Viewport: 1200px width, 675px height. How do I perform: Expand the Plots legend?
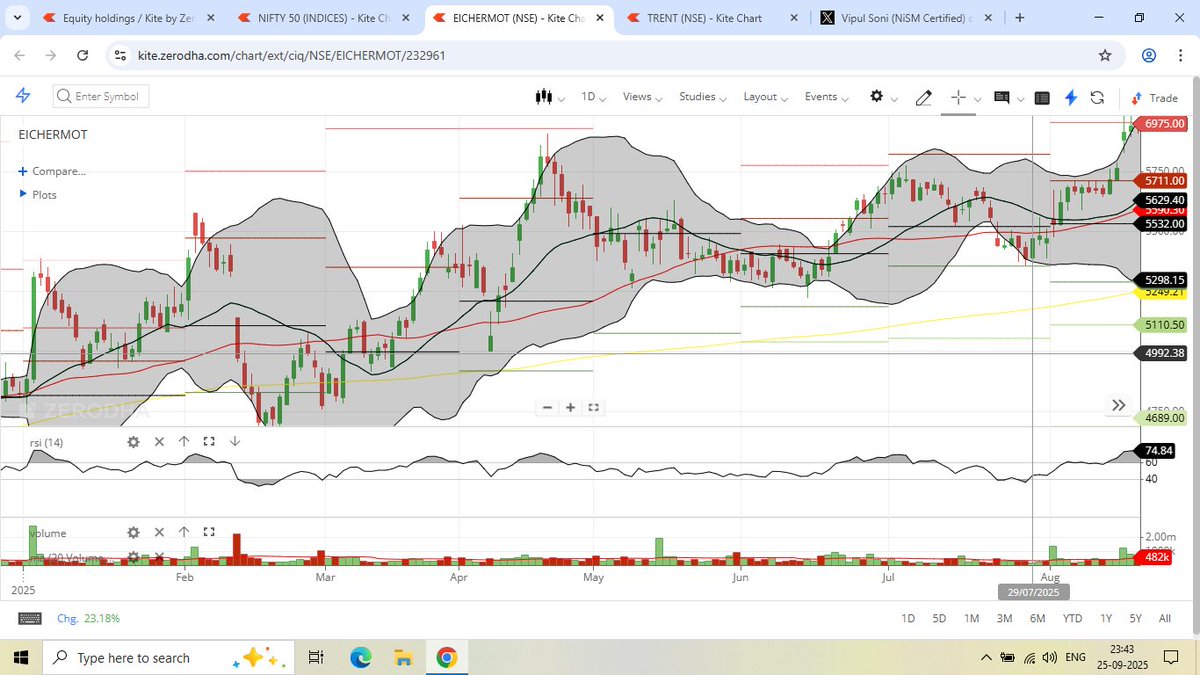tap(38, 195)
